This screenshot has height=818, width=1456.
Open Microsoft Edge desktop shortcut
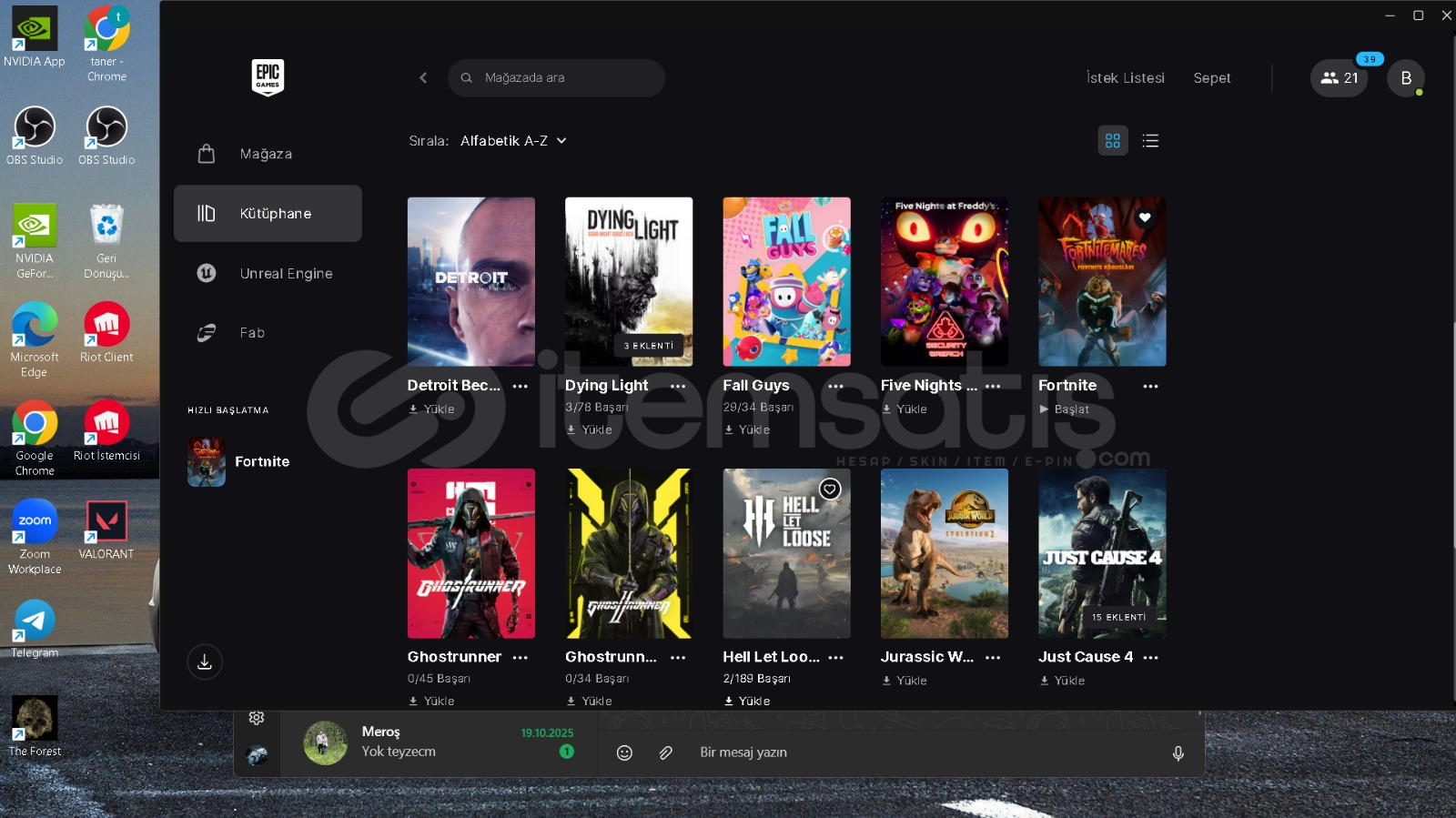[35, 340]
